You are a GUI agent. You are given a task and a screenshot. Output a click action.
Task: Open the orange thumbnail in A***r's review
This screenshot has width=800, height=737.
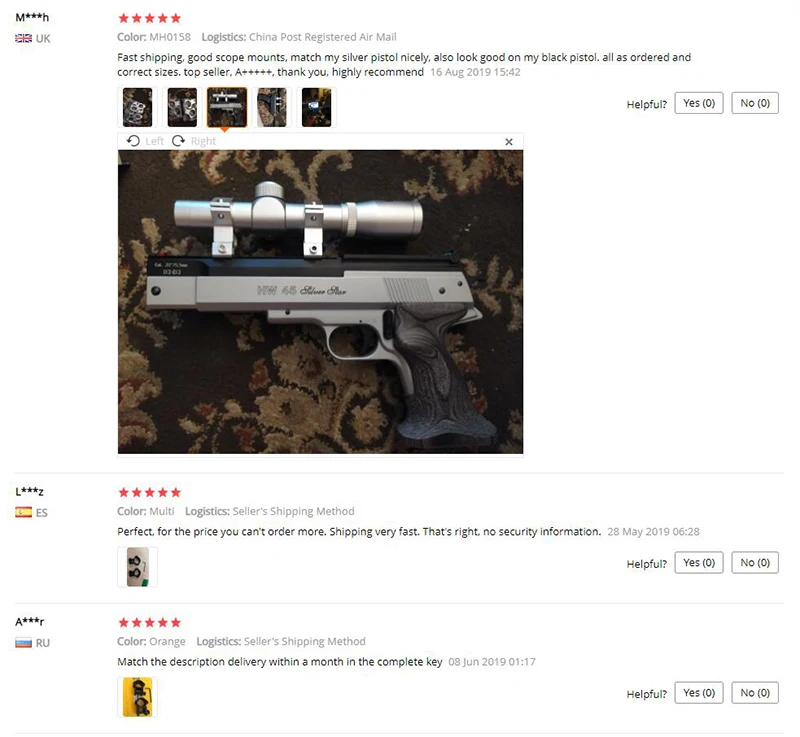tap(137, 697)
